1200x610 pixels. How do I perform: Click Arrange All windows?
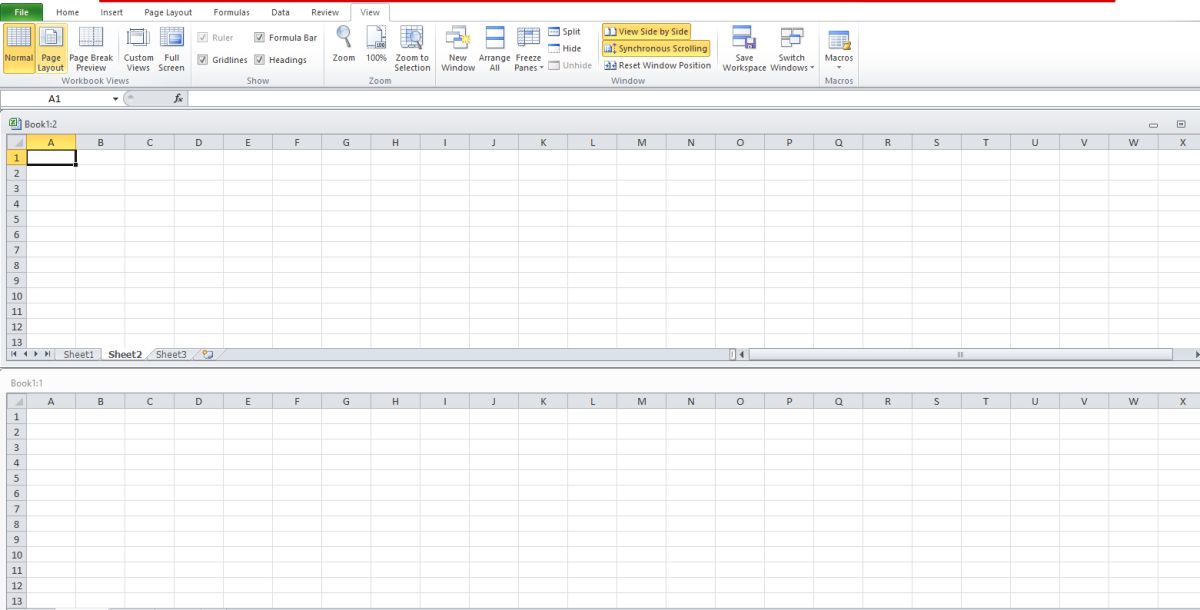pyautogui.click(x=494, y=50)
